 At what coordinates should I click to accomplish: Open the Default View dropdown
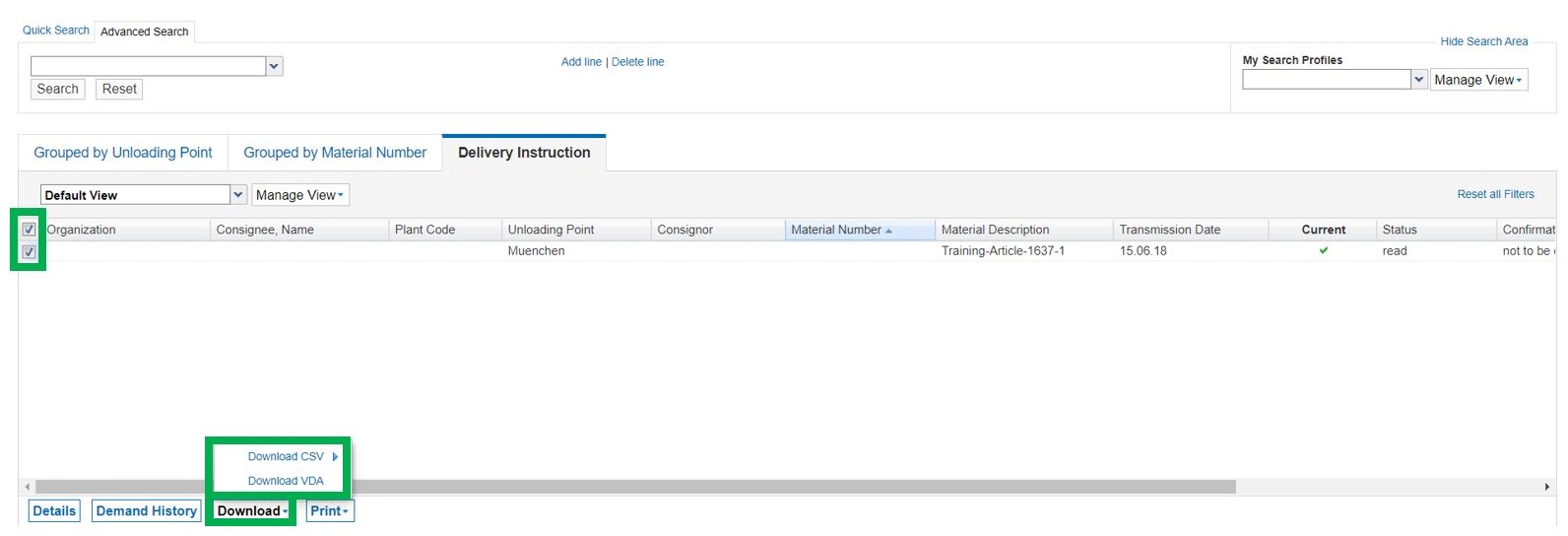tap(238, 195)
